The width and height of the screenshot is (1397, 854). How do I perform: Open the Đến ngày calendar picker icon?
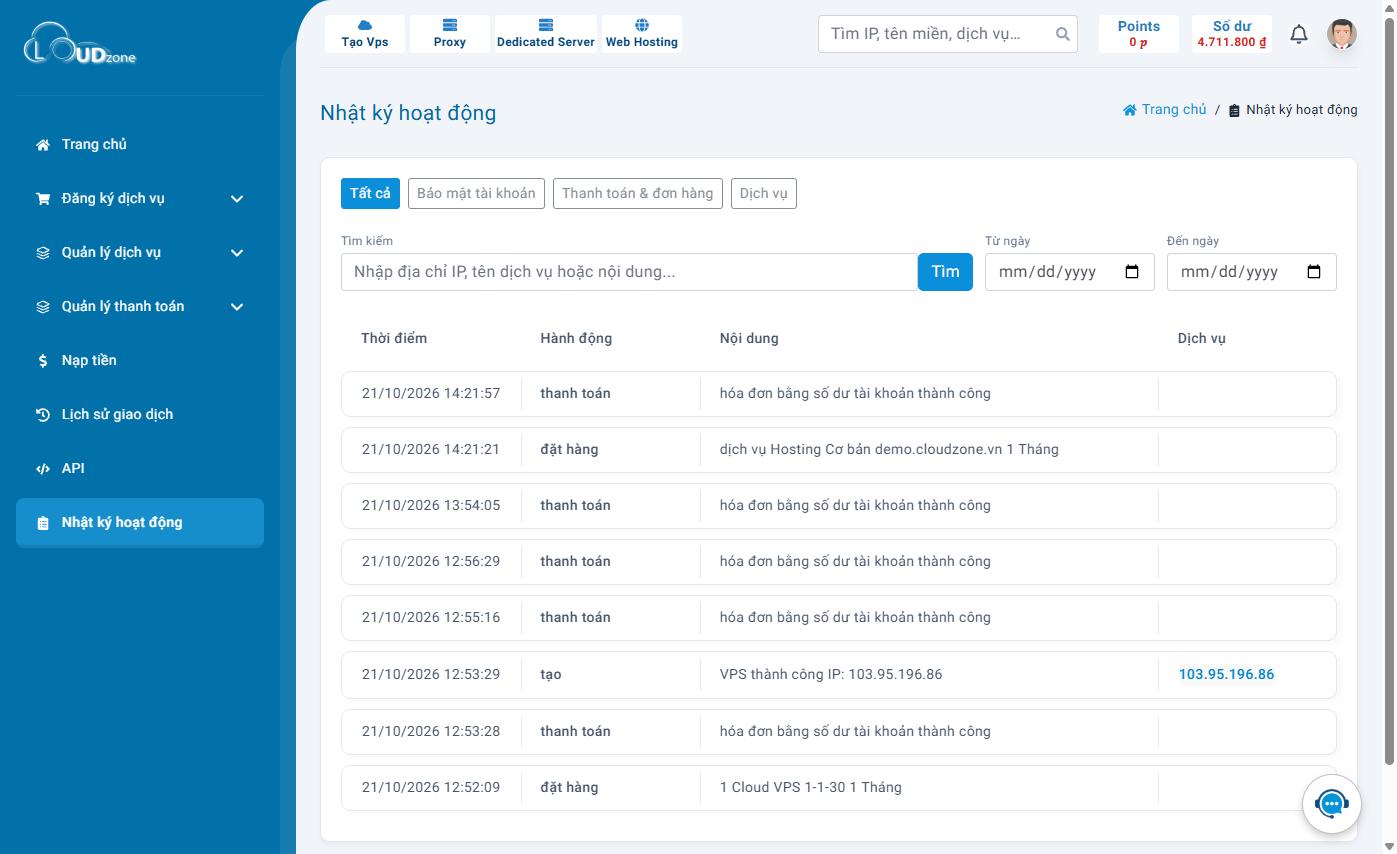point(1314,272)
